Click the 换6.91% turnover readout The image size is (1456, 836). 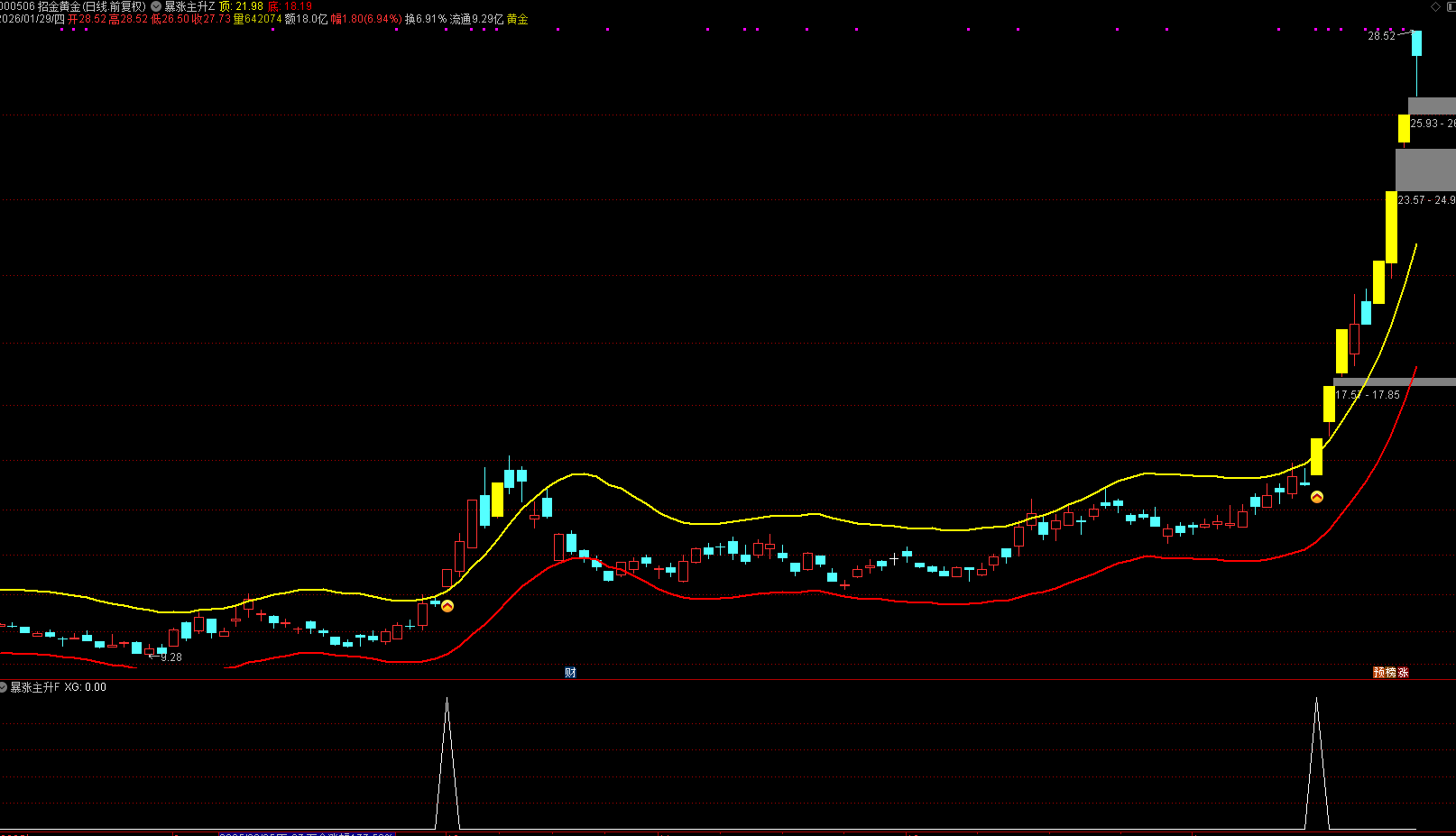point(426,19)
